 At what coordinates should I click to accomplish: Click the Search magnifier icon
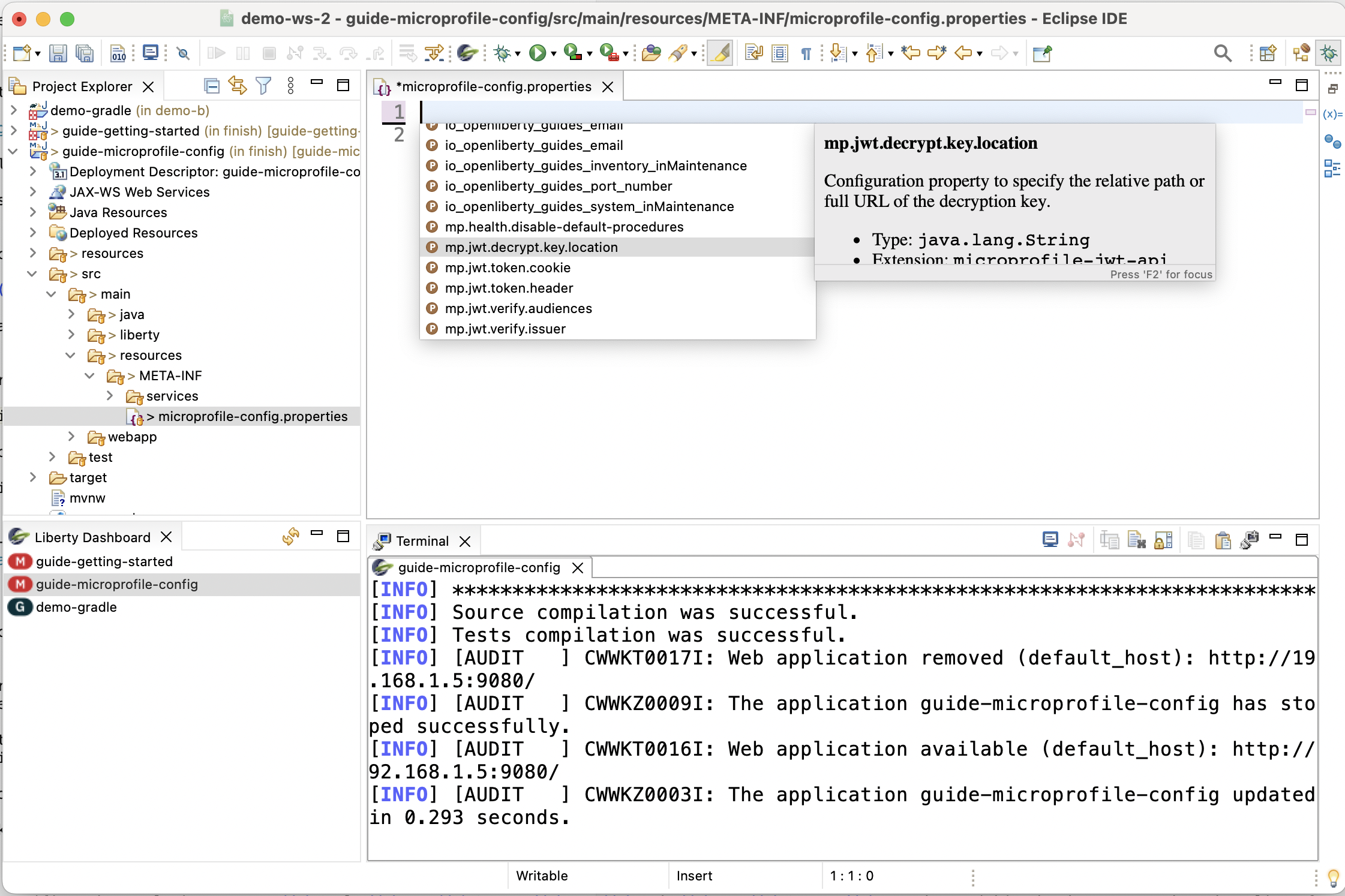pos(1223,53)
